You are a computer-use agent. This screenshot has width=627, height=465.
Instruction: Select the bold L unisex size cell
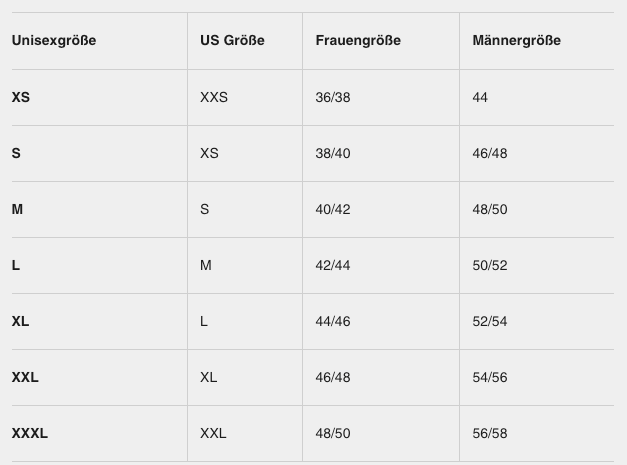16,266
